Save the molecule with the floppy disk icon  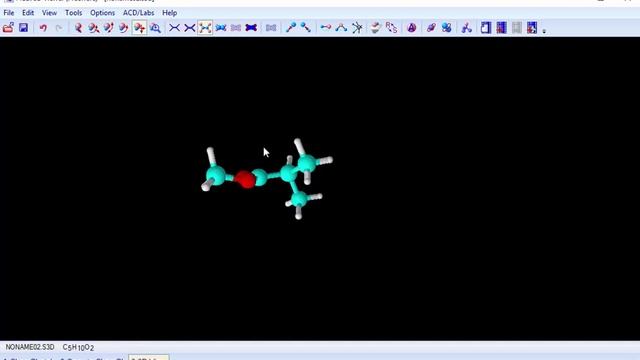click(23, 28)
